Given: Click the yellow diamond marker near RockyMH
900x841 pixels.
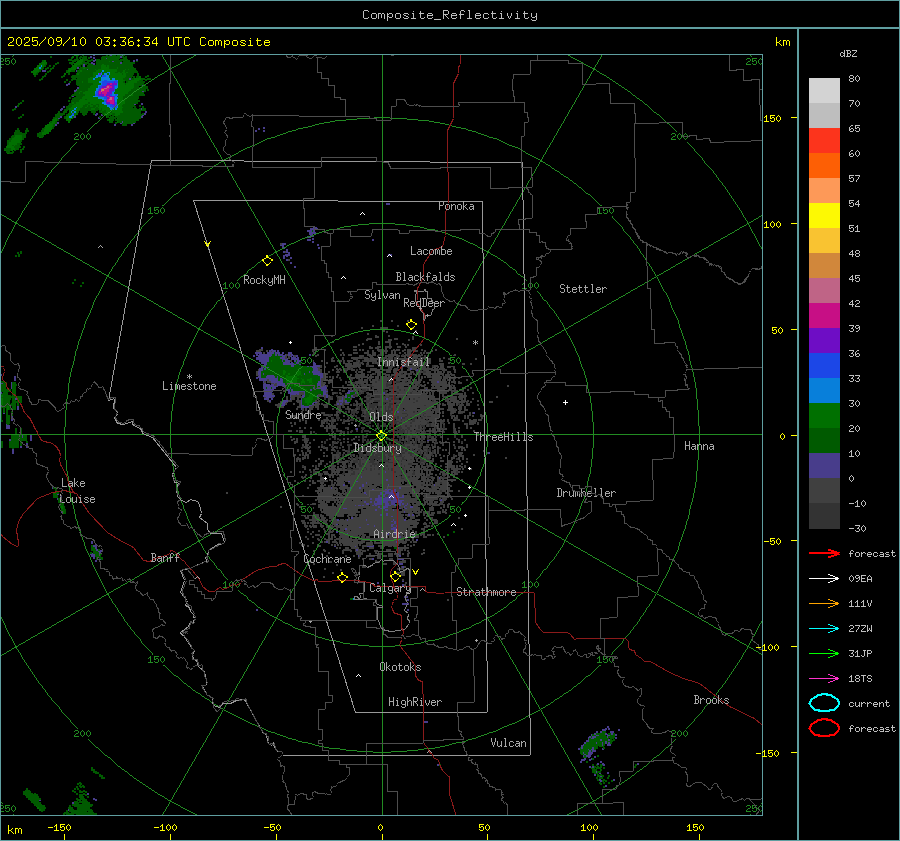Looking at the screenshot, I should [x=267, y=261].
